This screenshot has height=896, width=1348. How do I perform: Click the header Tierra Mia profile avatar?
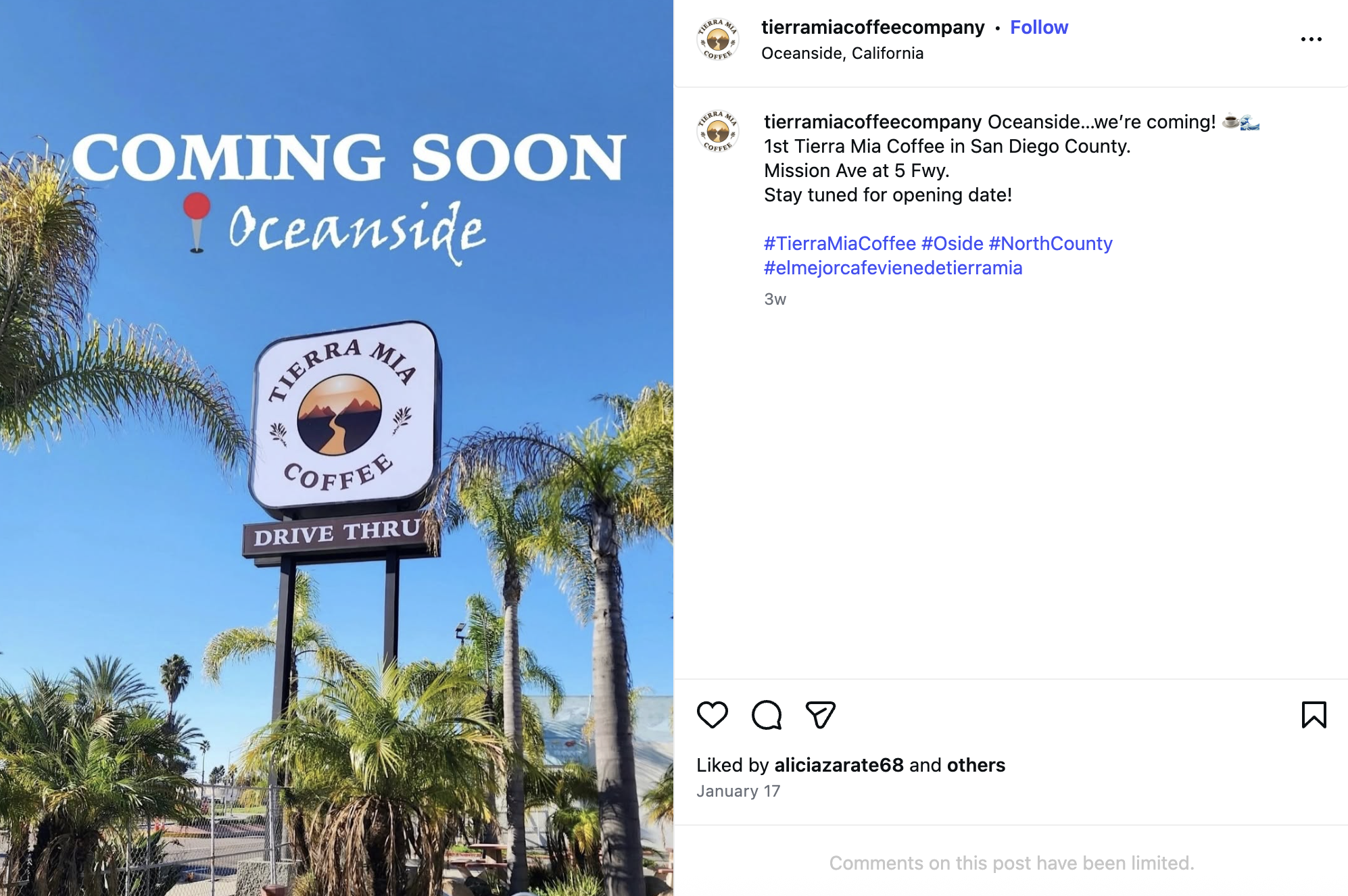(x=718, y=39)
